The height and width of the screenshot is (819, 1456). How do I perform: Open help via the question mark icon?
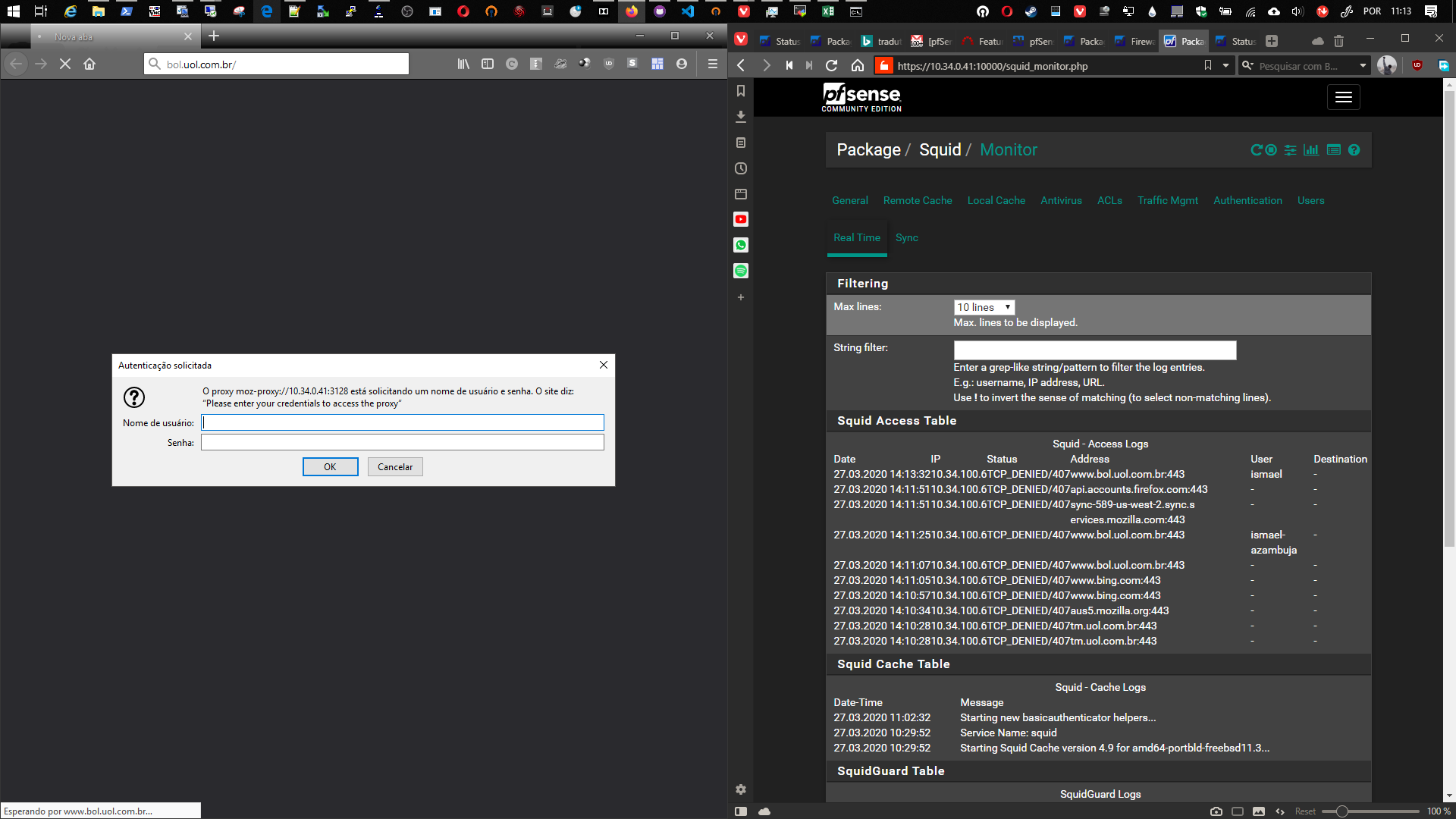click(1354, 150)
